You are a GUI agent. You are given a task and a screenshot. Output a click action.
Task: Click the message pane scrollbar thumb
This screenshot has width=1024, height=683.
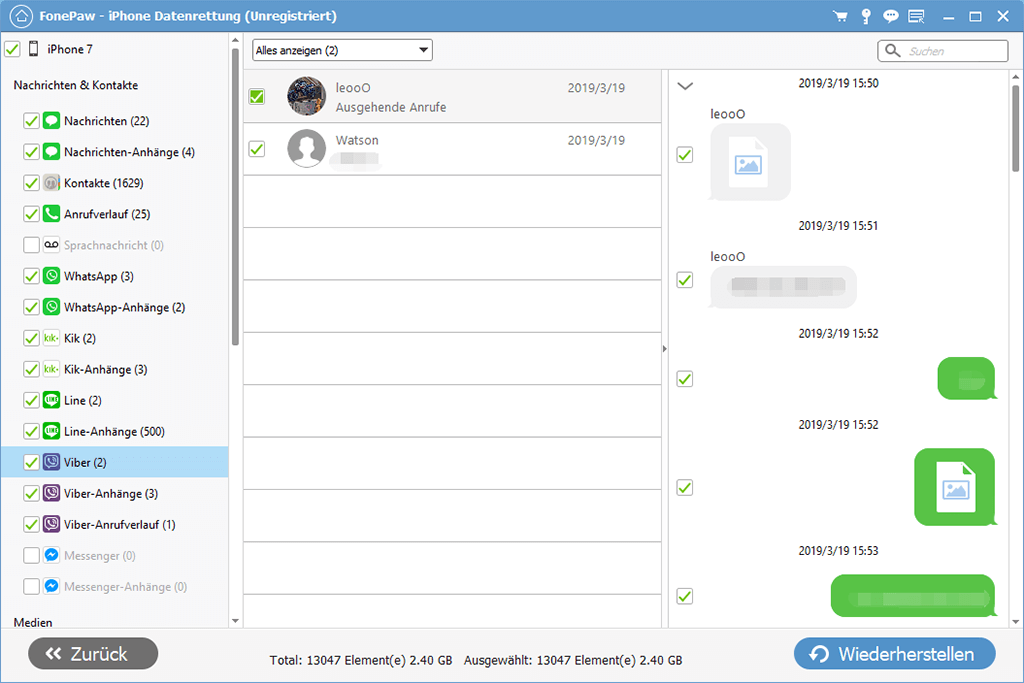pyautogui.click(x=1016, y=127)
